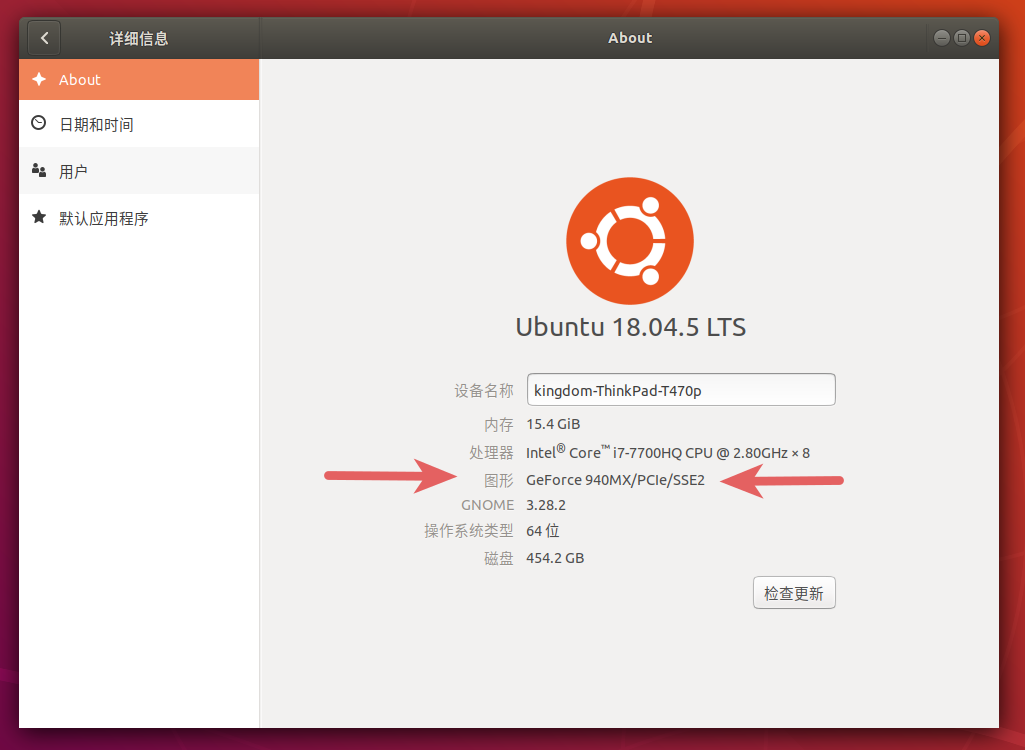Go back using the header arrow button
Viewport: 1025px width, 750px height.
tap(44, 38)
